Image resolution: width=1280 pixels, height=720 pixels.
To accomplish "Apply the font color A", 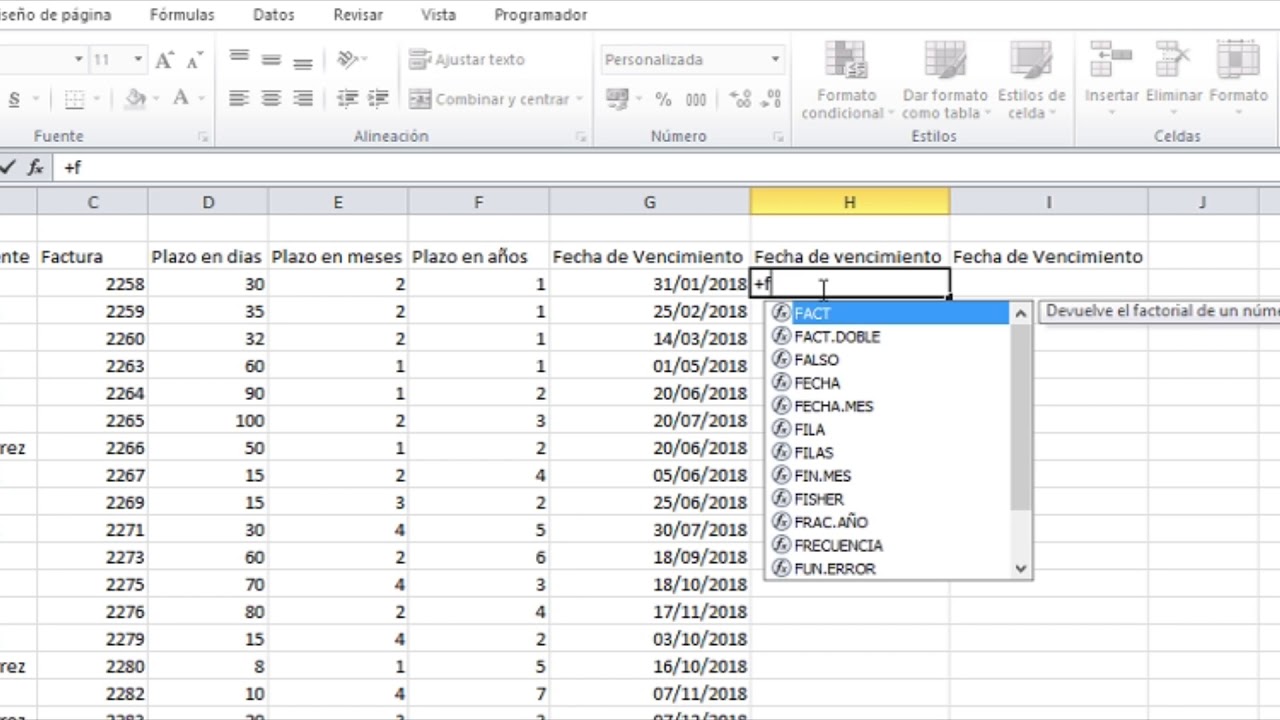I will pos(180,98).
